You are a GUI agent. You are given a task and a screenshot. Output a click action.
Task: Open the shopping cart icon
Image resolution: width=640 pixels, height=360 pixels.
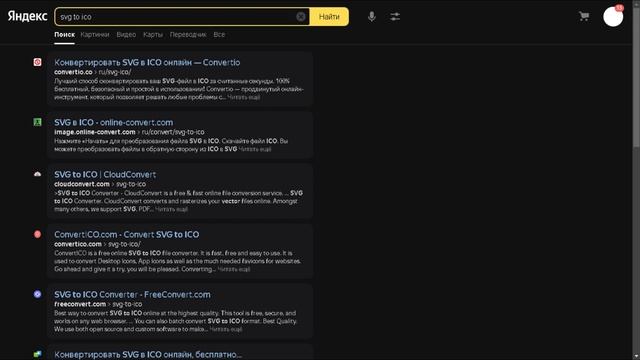[584, 16]
